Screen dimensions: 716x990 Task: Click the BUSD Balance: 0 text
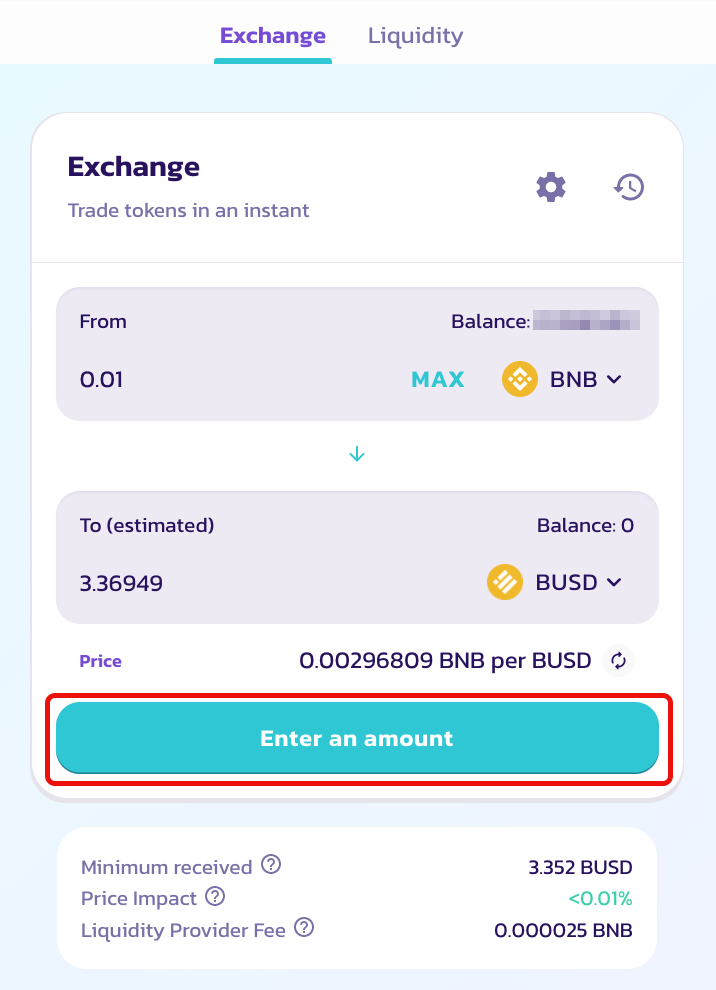(x=585, y=525)
